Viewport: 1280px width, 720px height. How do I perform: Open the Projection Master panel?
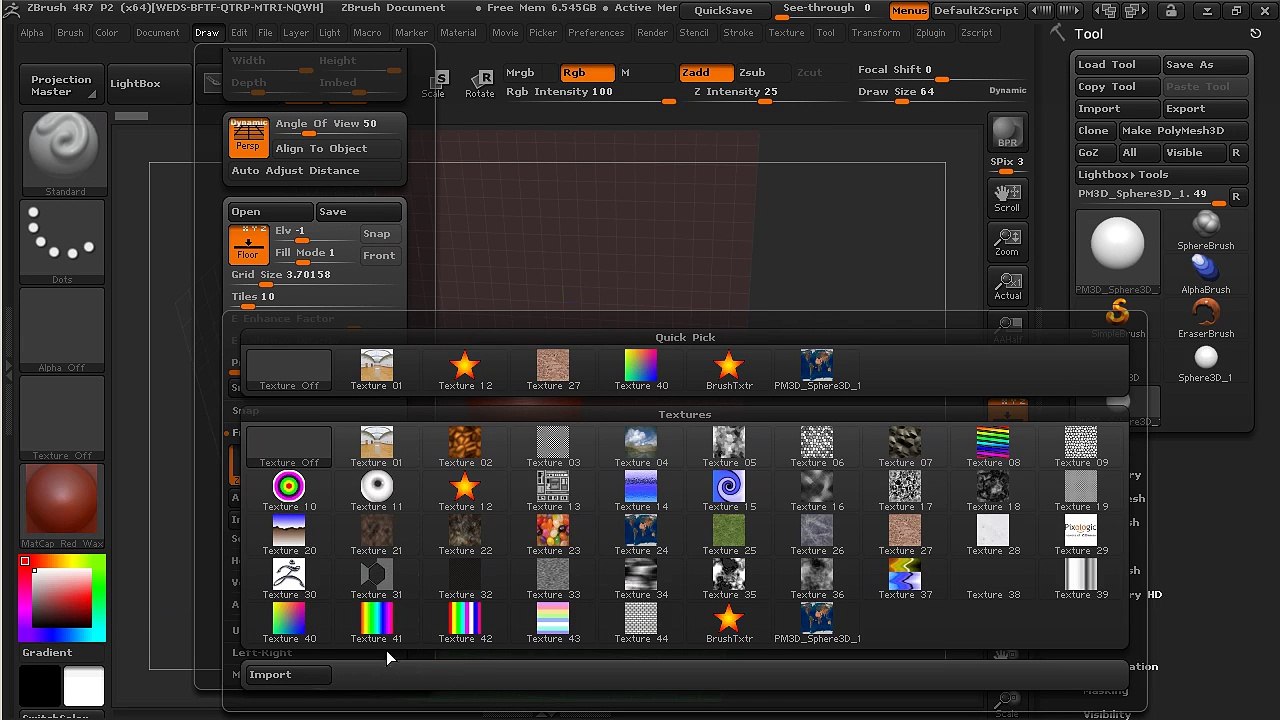(61, 85)
